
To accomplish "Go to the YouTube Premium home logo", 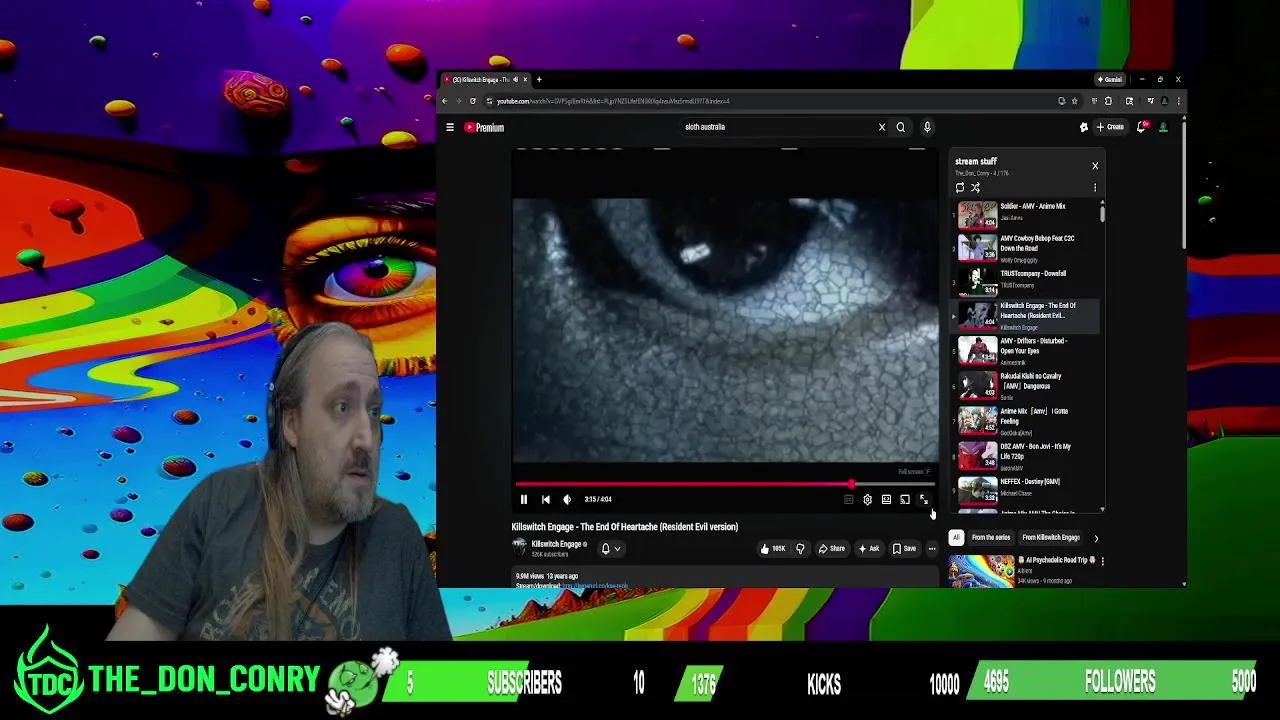I will tap(484, 127).
